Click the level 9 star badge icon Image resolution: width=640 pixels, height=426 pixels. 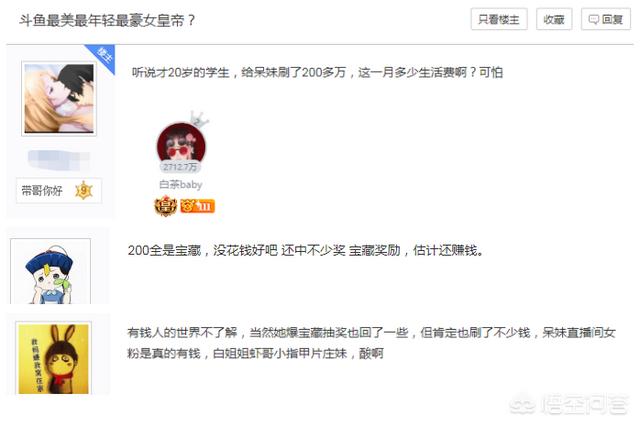[84, 191]
